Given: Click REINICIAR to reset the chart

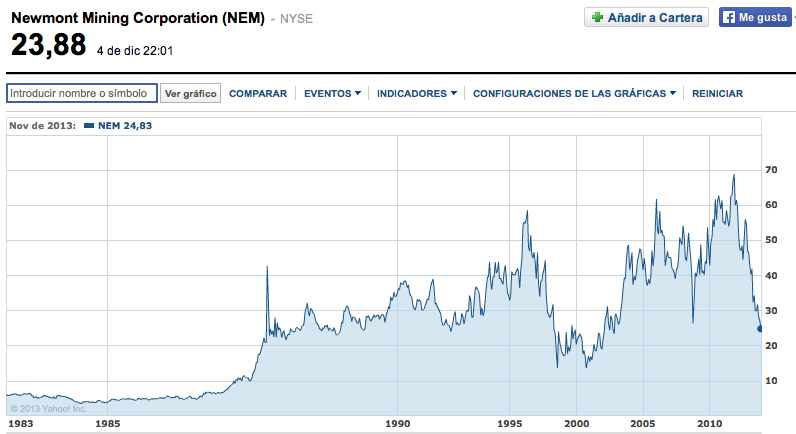Looking at the screenshot, I should click(x=717, y=93).
